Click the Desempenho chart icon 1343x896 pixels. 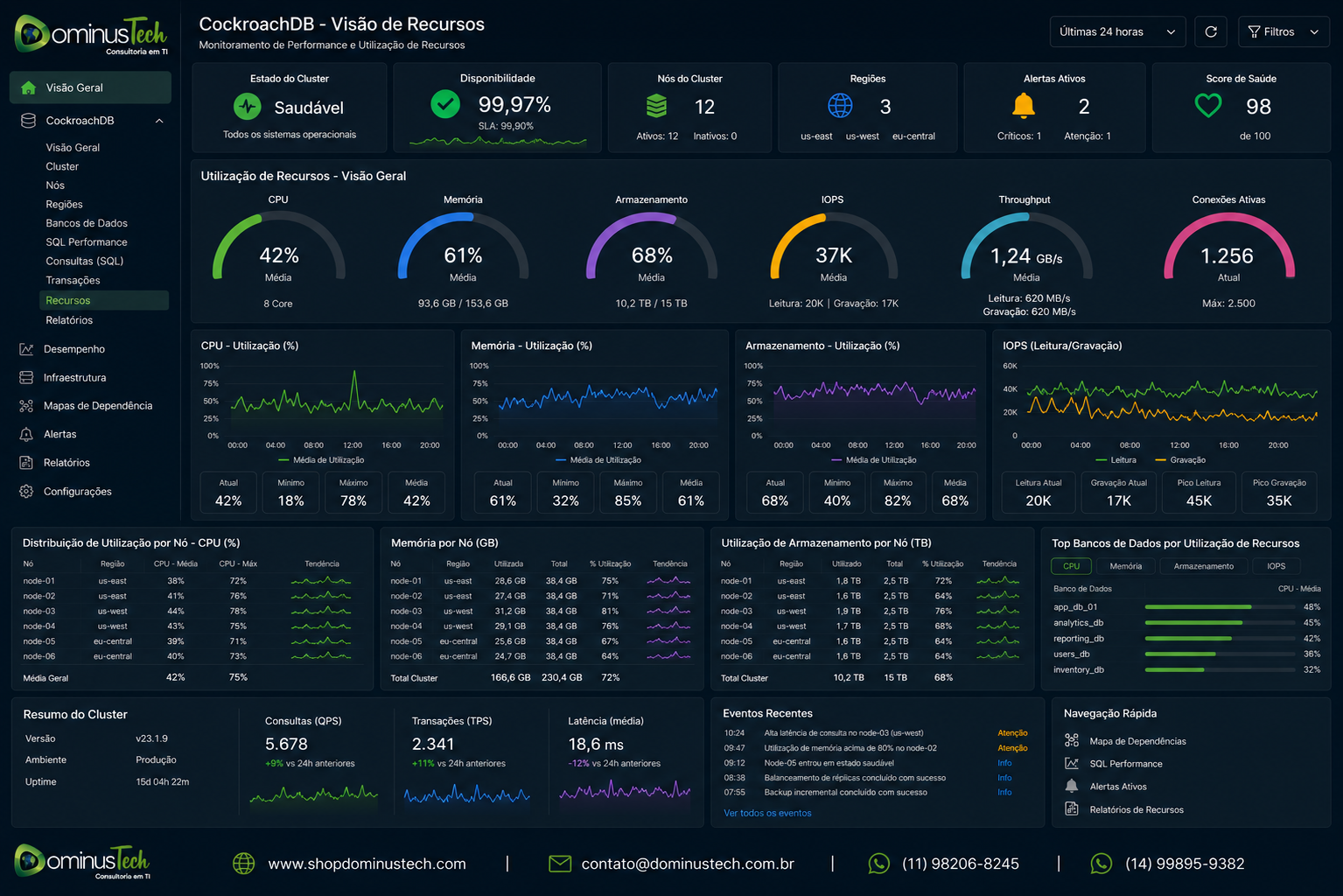pyautogui.click(x=26, y=349)
